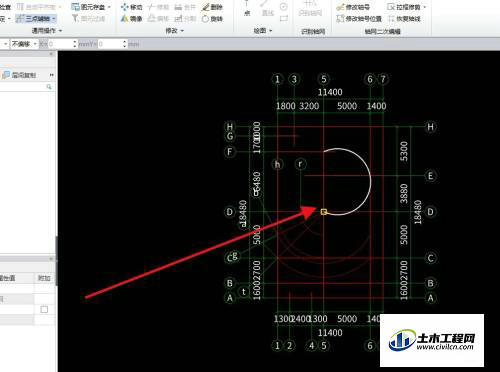
Task: Select the circle draw tool icon
Action: pyautogui.click(x=284, y=6)
